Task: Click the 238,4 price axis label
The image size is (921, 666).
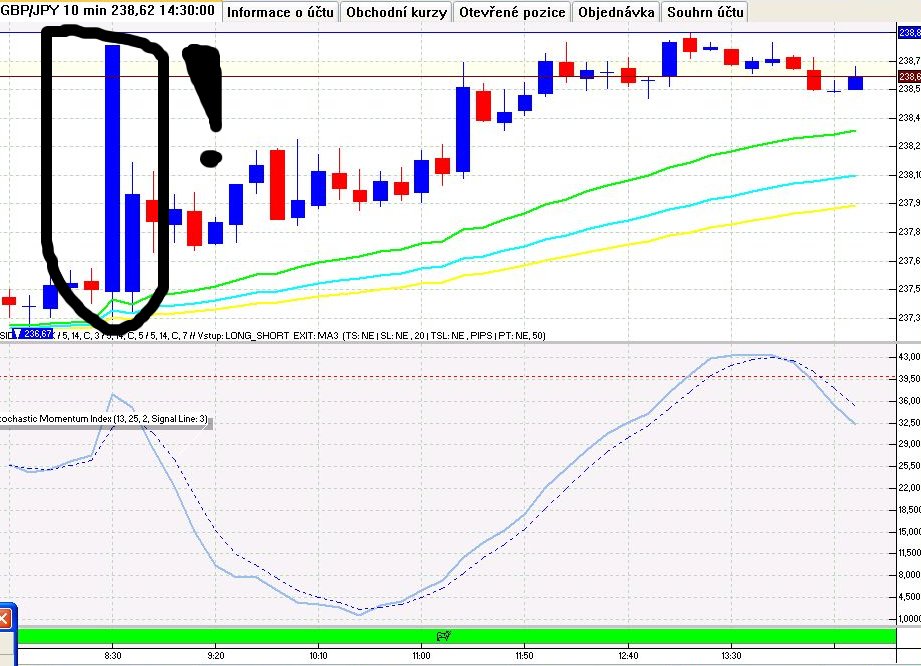Action: coord(909,117)
